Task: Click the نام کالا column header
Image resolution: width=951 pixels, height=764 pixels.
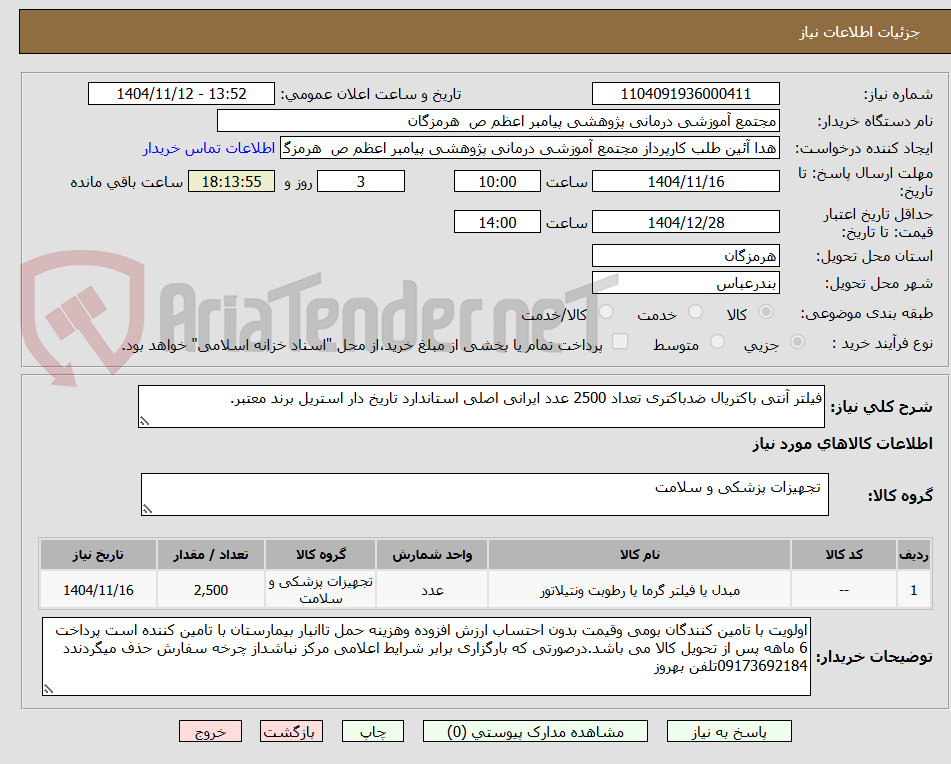Action: [639, 555]
